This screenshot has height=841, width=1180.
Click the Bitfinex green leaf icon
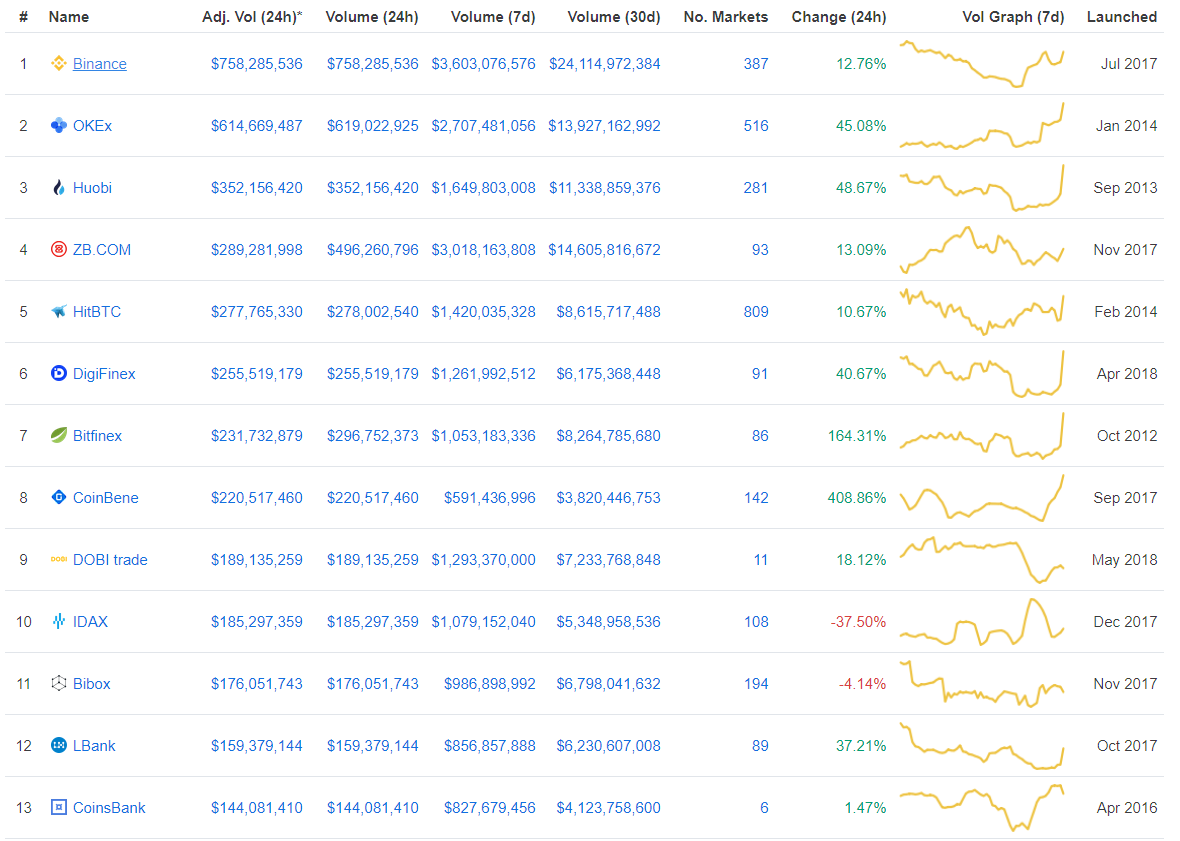pyautogui.click(x=58, y=436)
